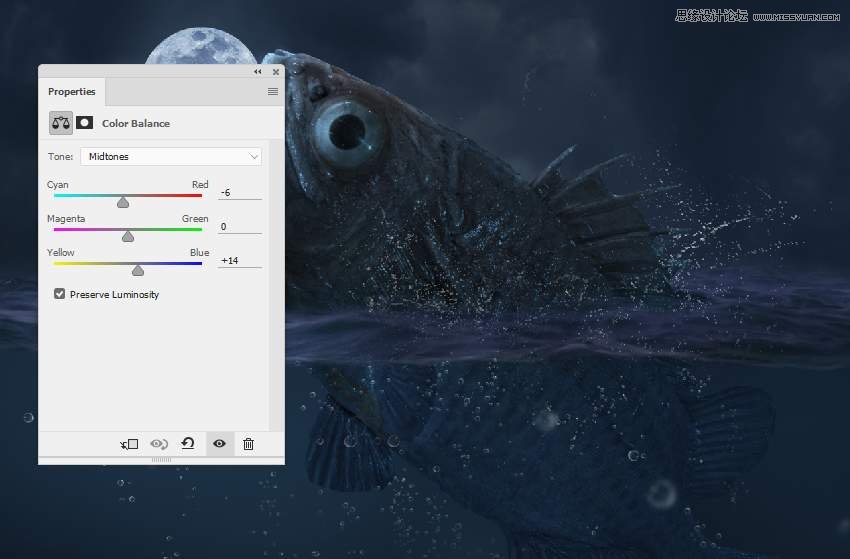The height and width of the screenshot is (559, 850).
Task: Click the Magenta-Green value field
Action: [x=239, y=226]
